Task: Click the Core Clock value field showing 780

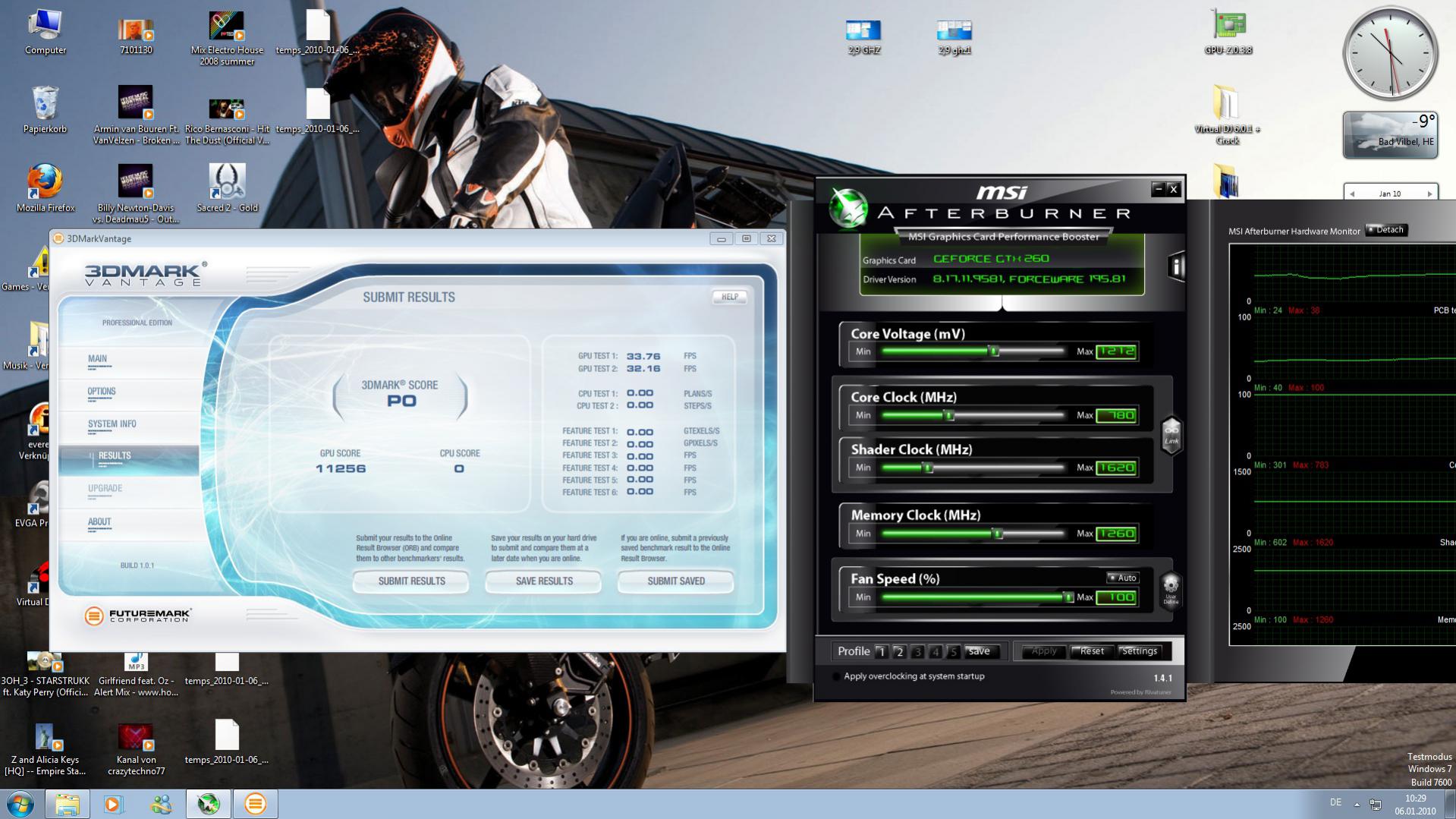Action: (x=1117, y=415)
